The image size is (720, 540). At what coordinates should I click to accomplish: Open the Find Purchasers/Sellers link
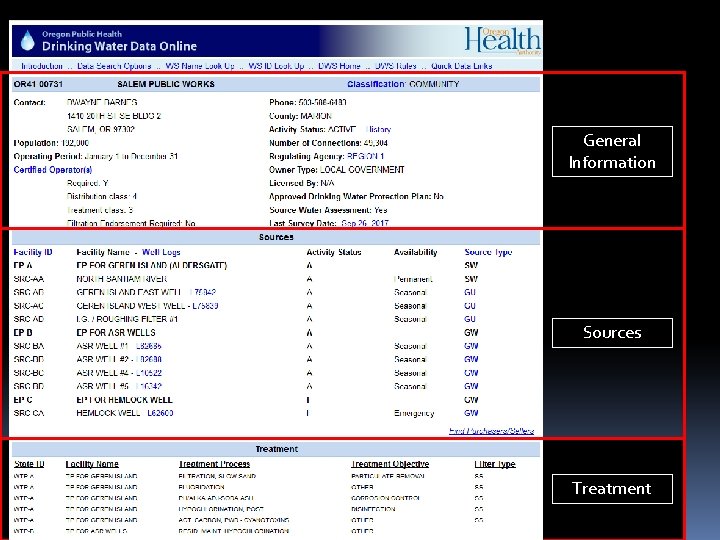[x=491, y=431]
